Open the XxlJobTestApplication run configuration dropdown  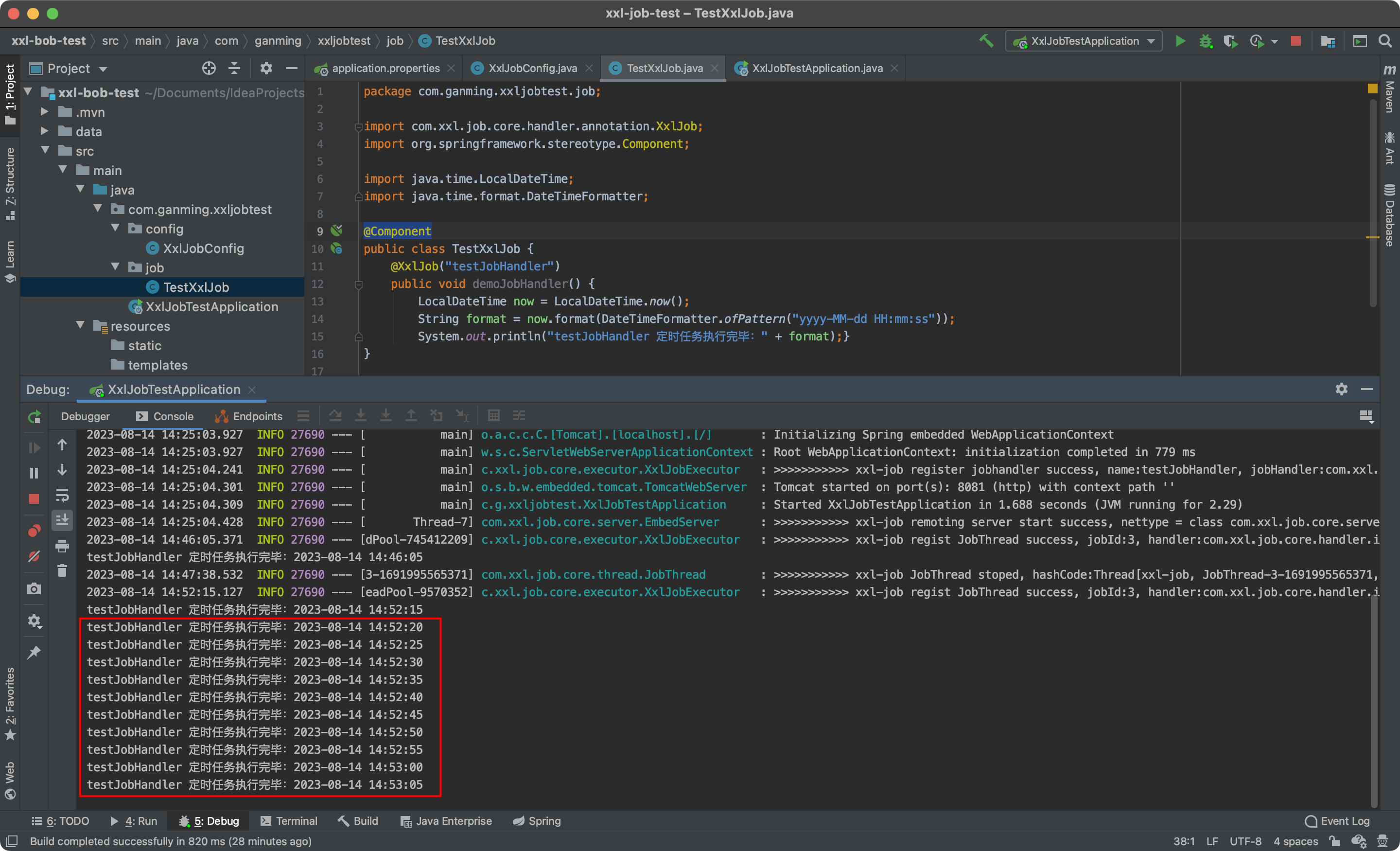click(1084, 41)
